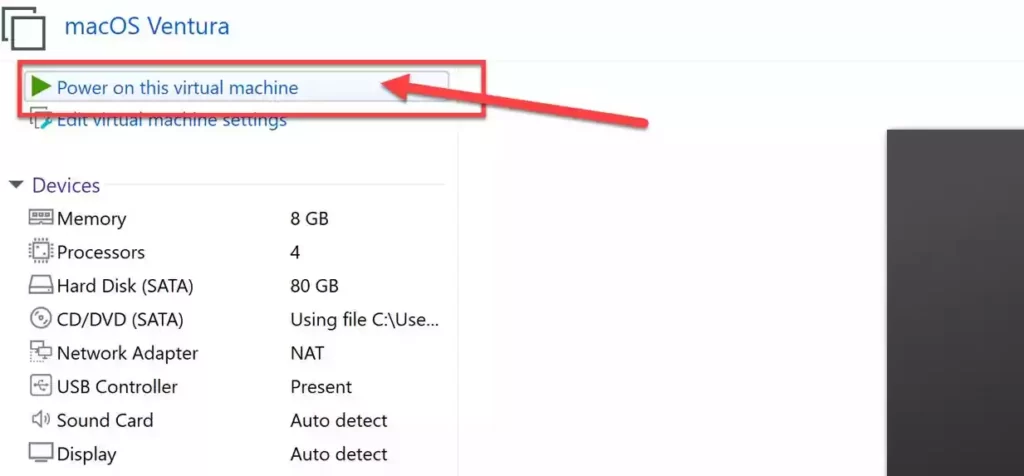This screenshot has height=476, width=1024.
Task: Click the Present USB value
Action: [x=321, y=387]
